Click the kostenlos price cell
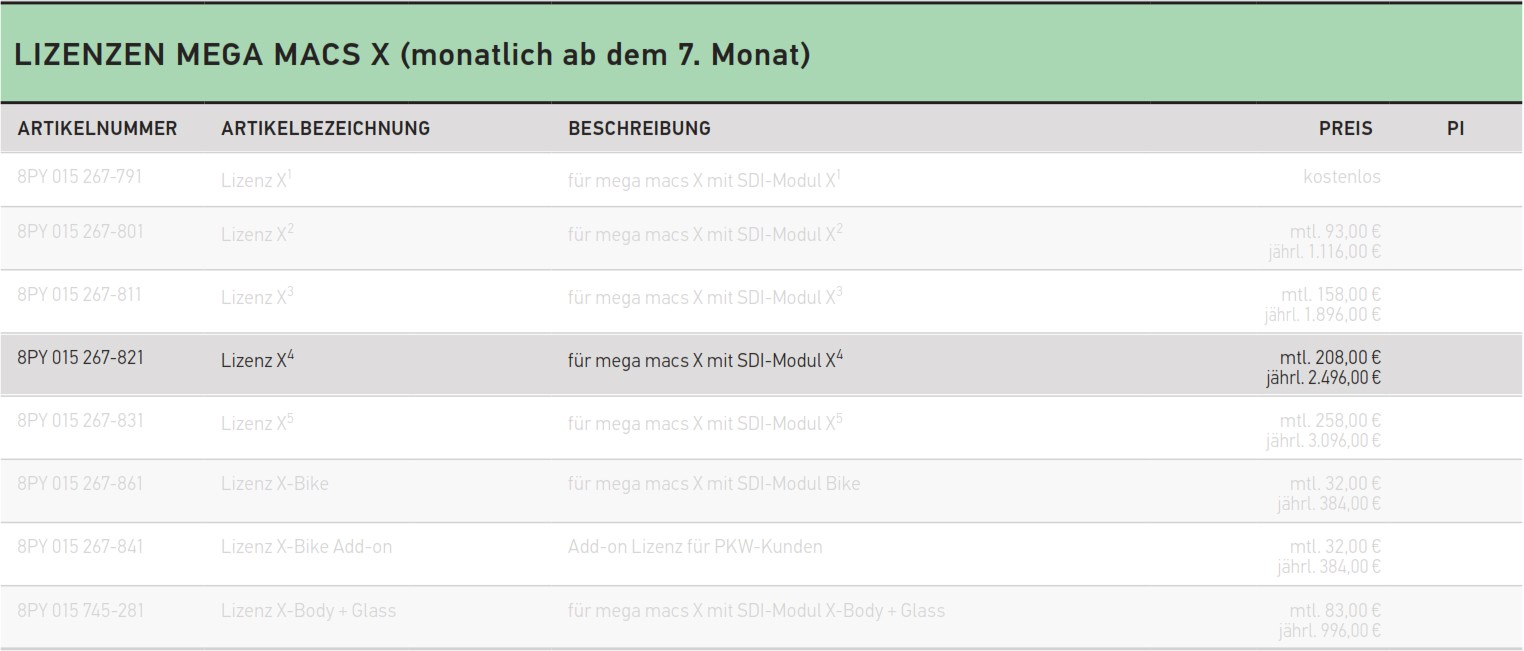This screenshot has width=1524, height=651. pos(1342,177)
